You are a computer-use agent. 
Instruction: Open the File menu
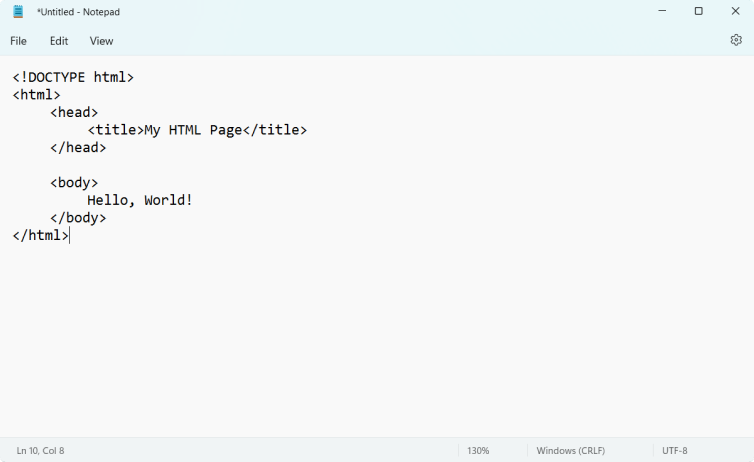pyautogui.click(x=19, y=41)
